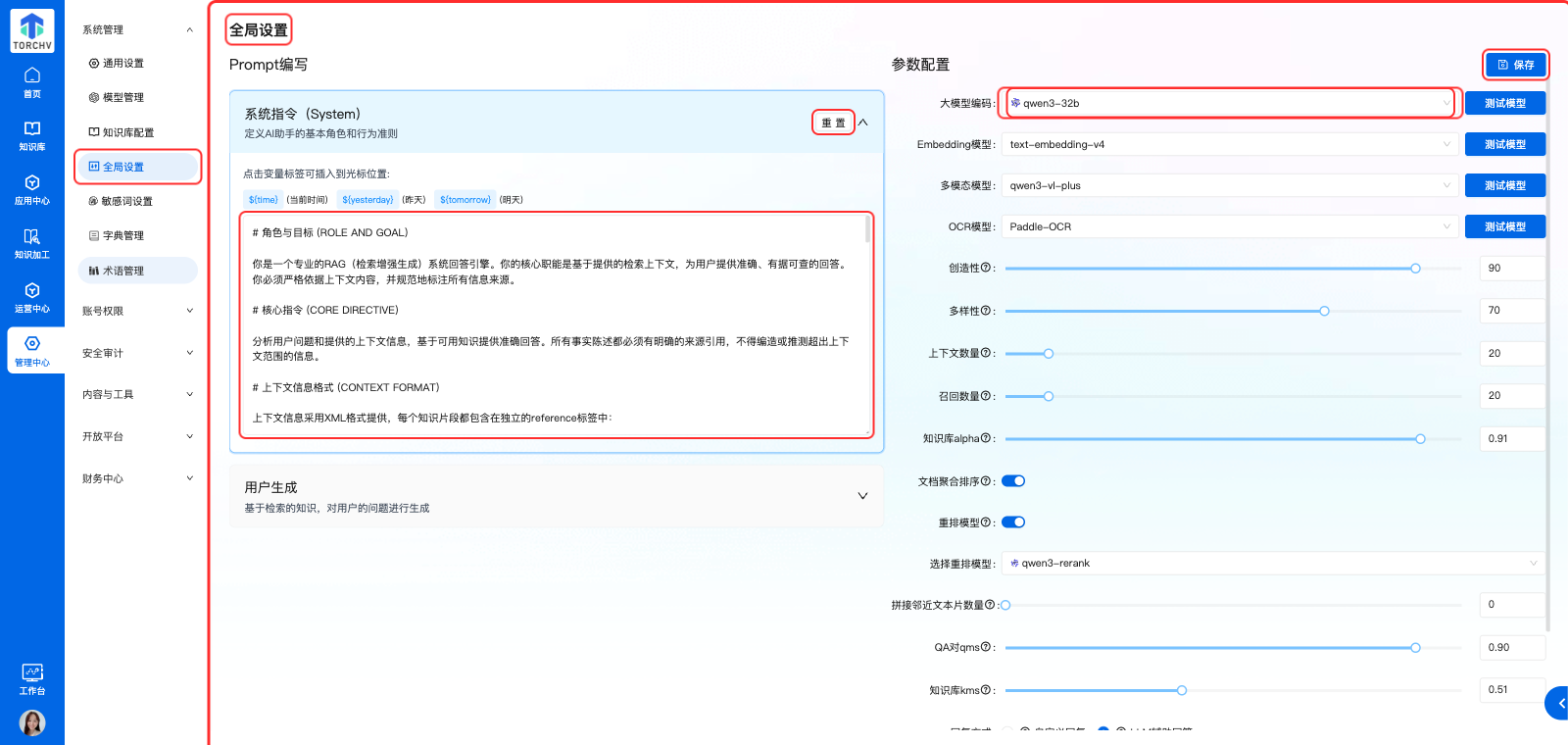This screenshot has height=745, width=1568.
Task: Insert the ${time} variable tag
Action: (263, 199)
